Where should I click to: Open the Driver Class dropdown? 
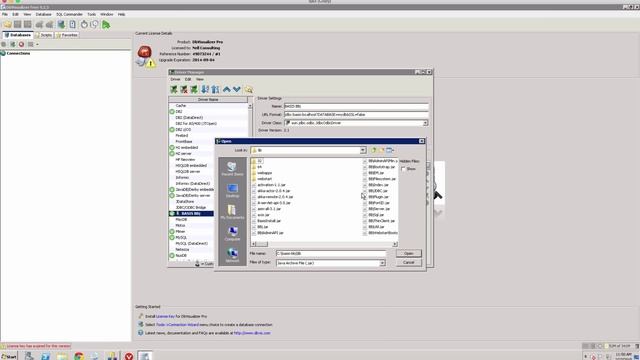(425, 123)
